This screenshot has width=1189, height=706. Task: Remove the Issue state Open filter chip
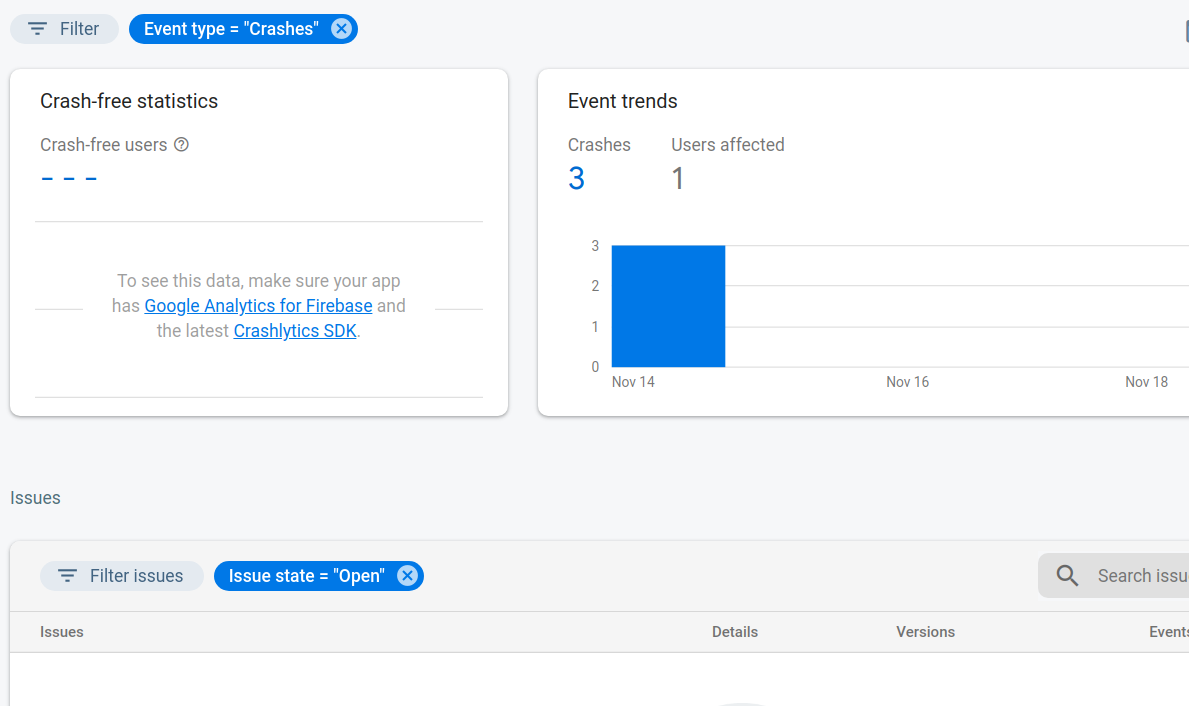pyautogui.click(x=407, y=576)
